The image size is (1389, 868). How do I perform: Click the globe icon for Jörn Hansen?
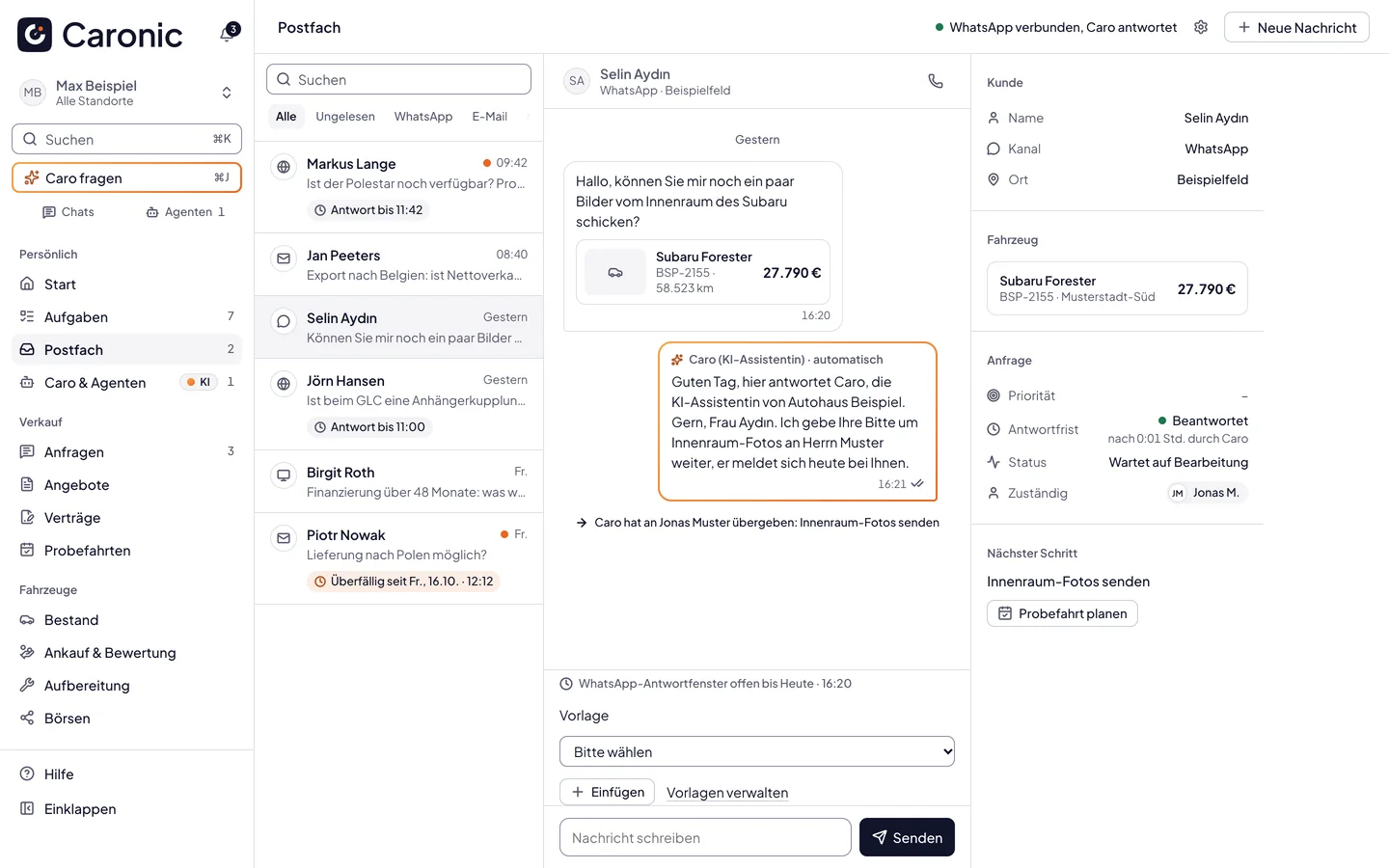point(284,384)
